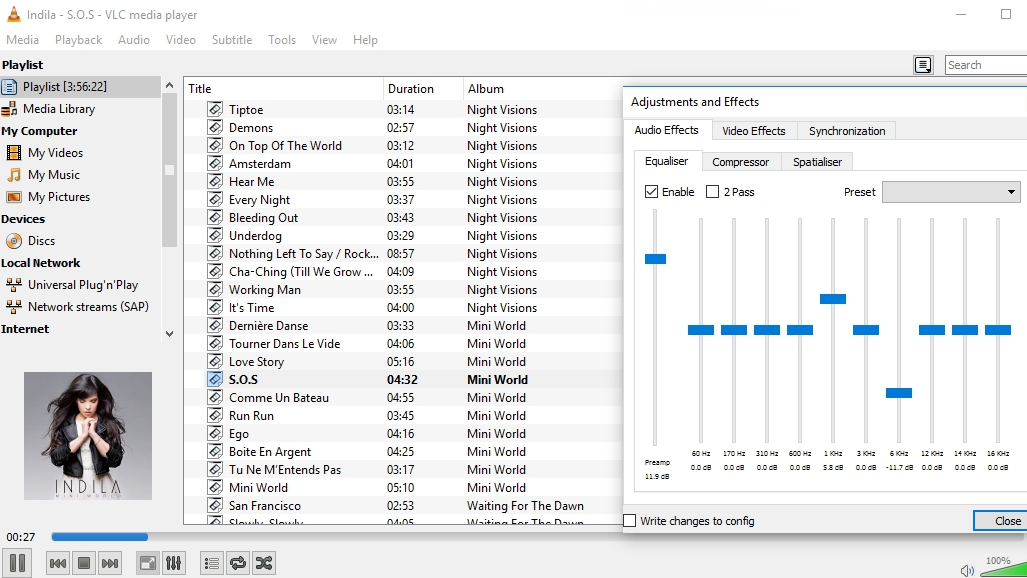Viewport: 1027px width, 578px height.
Task: Select Discs under Devices
Action: [41, 241]
